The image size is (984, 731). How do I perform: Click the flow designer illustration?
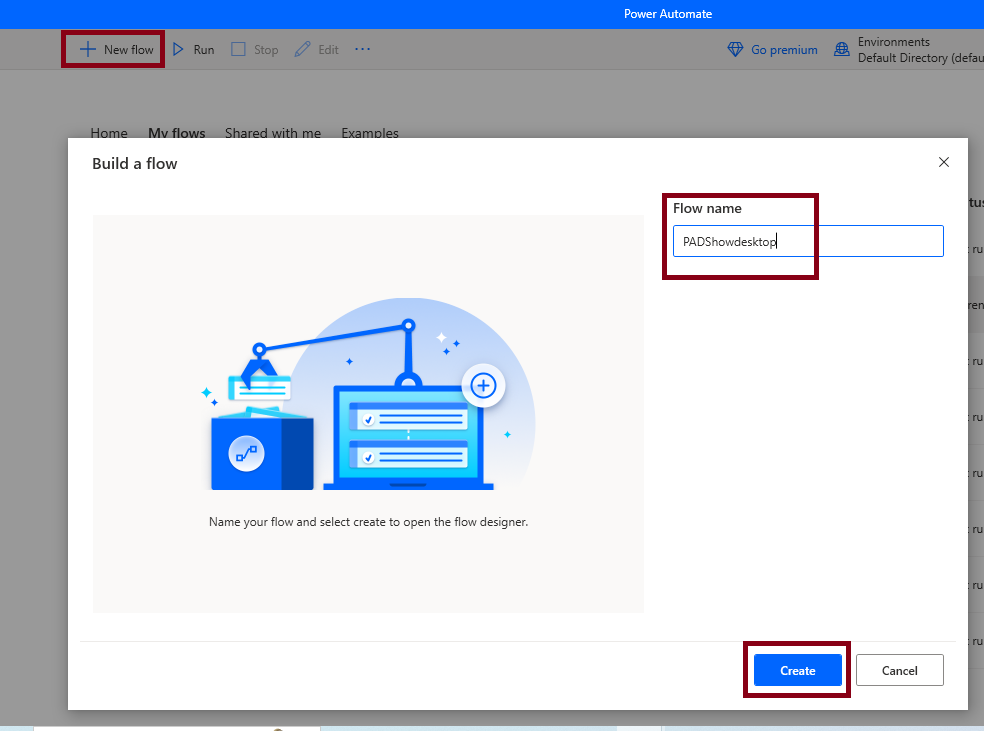(368, 394)
